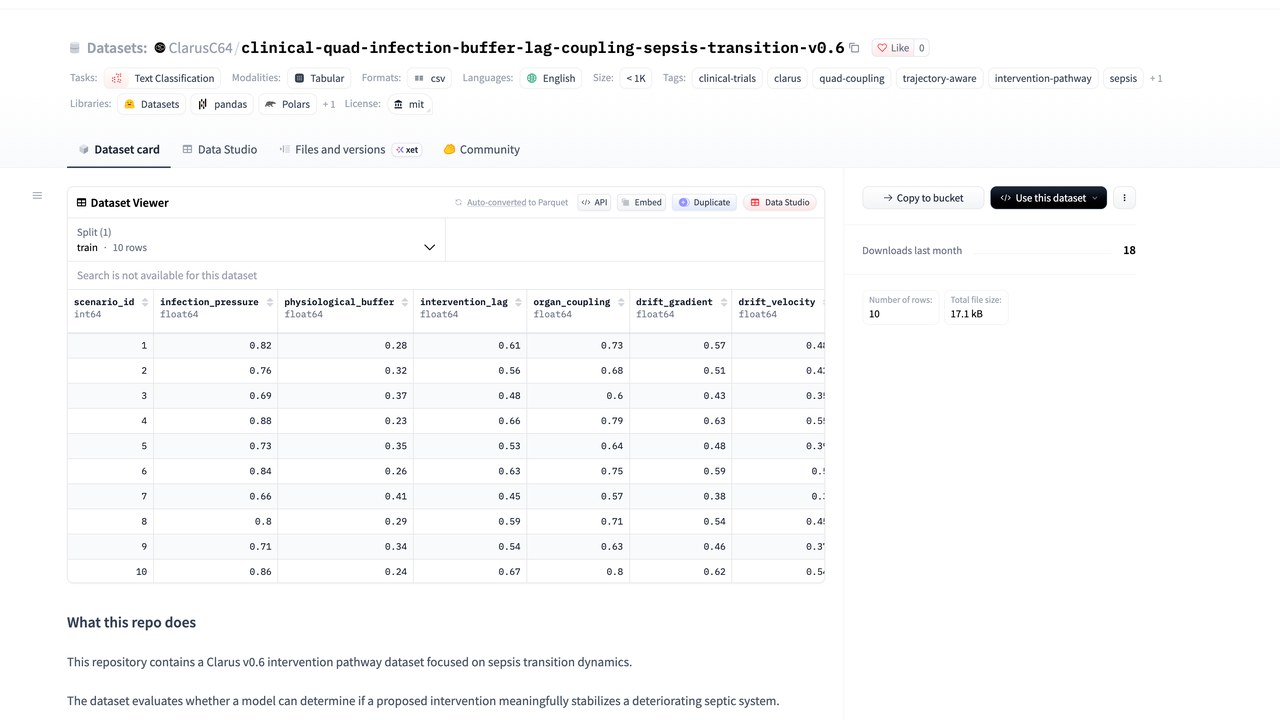The width and height of the screenshot is (1280, 720).
Task: Expand the train split selector
Action: [256, 240]
